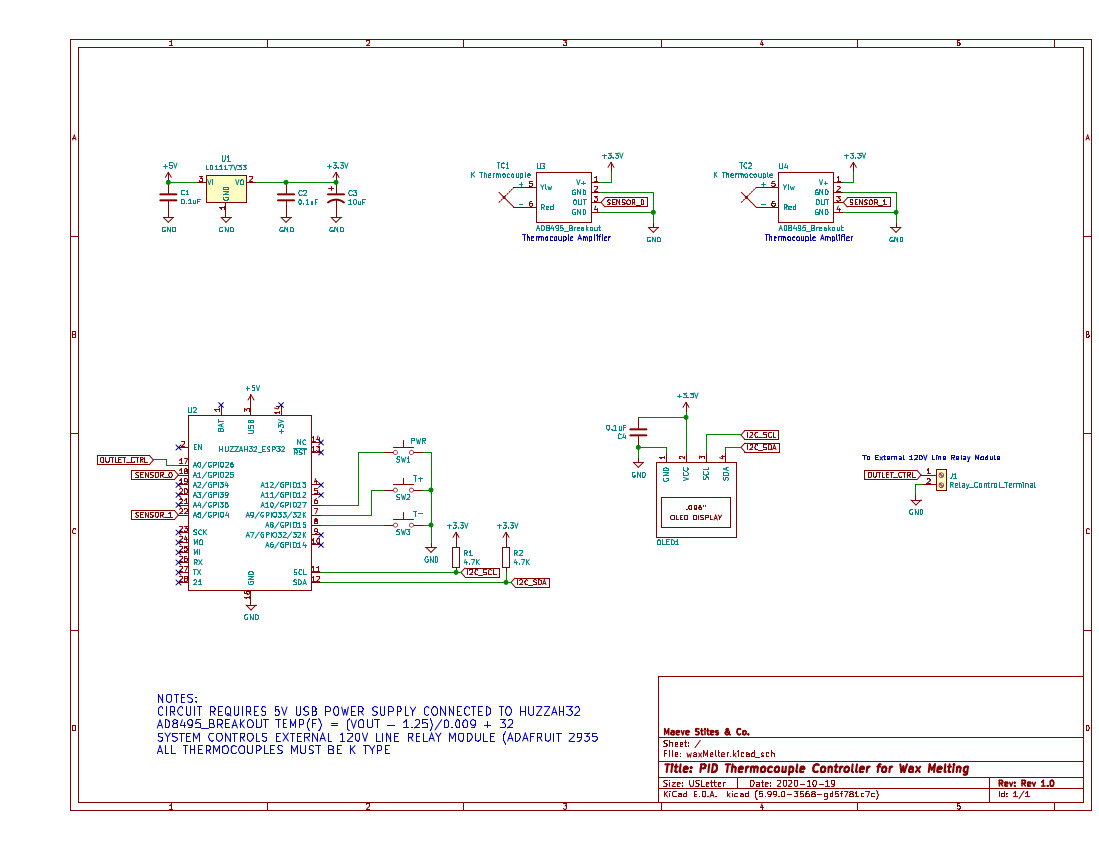Screen dimensions: 1099x849
Task: Click 'Thermocouple Amplifier' text under U3
Action: (x=566, y=238)
